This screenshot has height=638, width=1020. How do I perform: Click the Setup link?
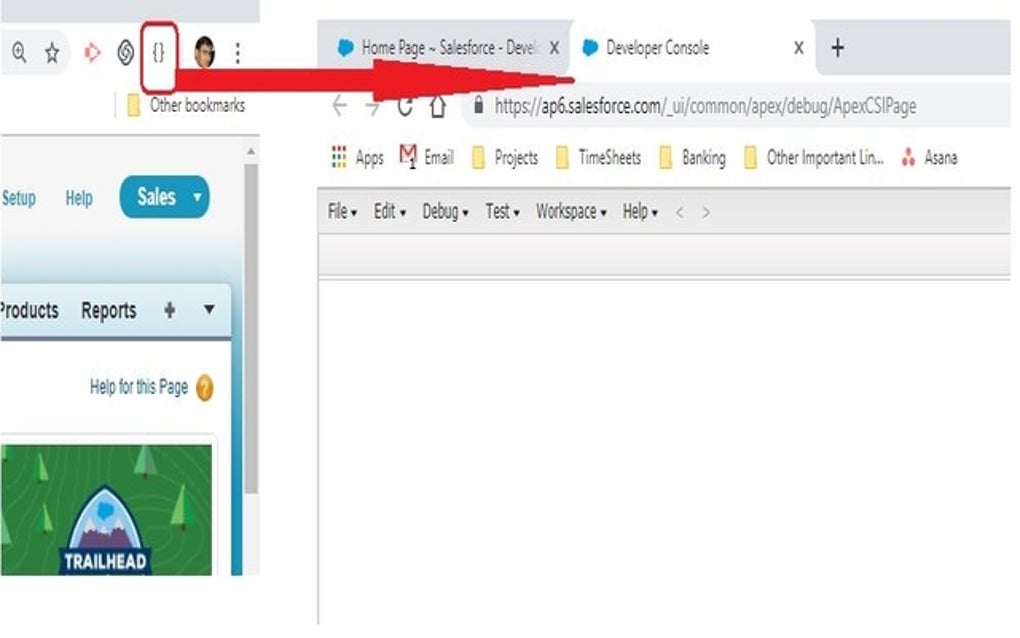click(x=19, y=198)
